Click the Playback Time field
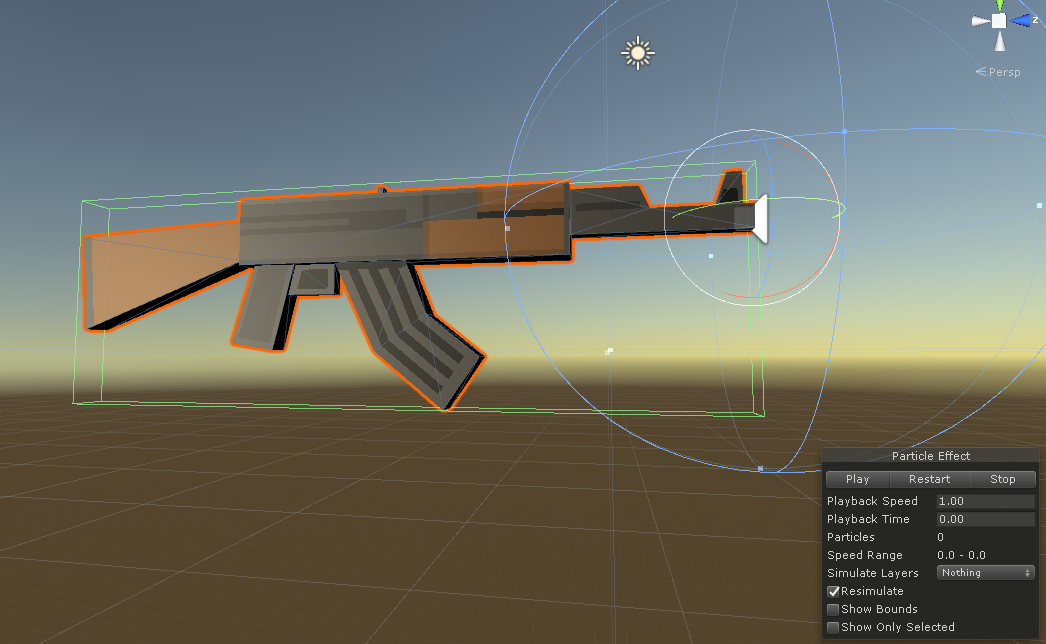Viewport: 1046px width, 644px height. point(985,519)
